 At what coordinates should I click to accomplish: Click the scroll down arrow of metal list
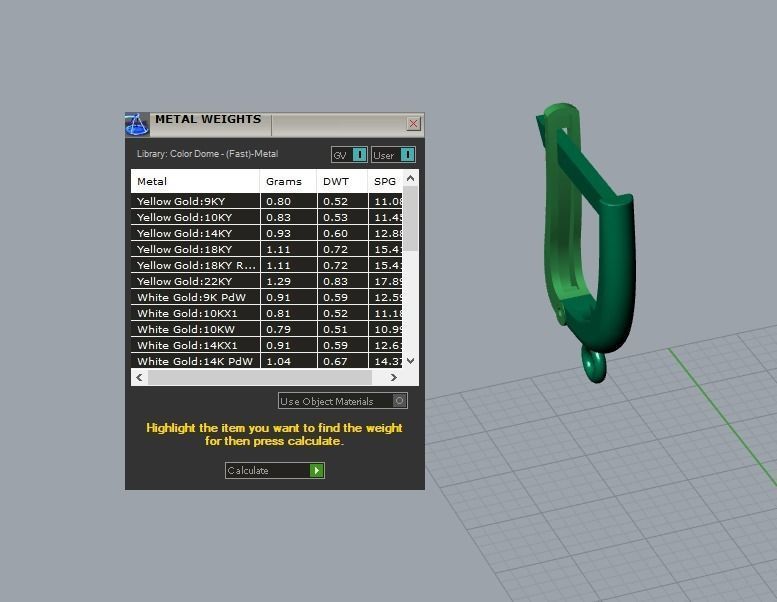click(x=410, y=361)
